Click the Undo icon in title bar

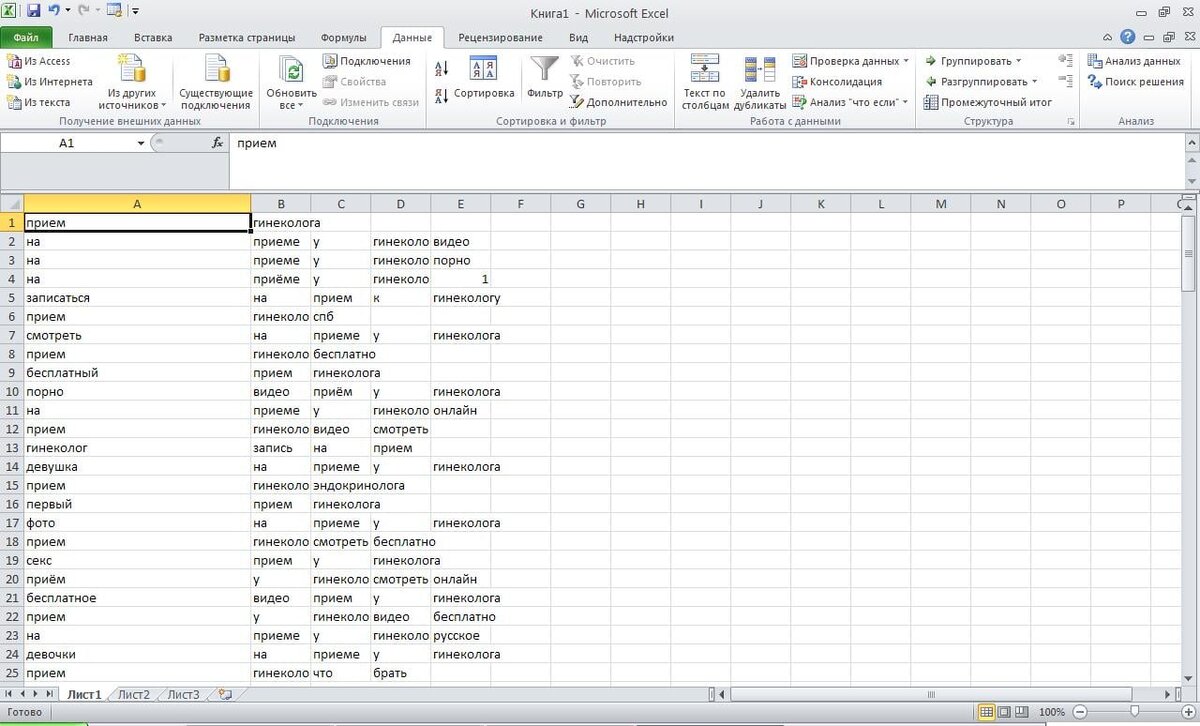coord(54,12)
